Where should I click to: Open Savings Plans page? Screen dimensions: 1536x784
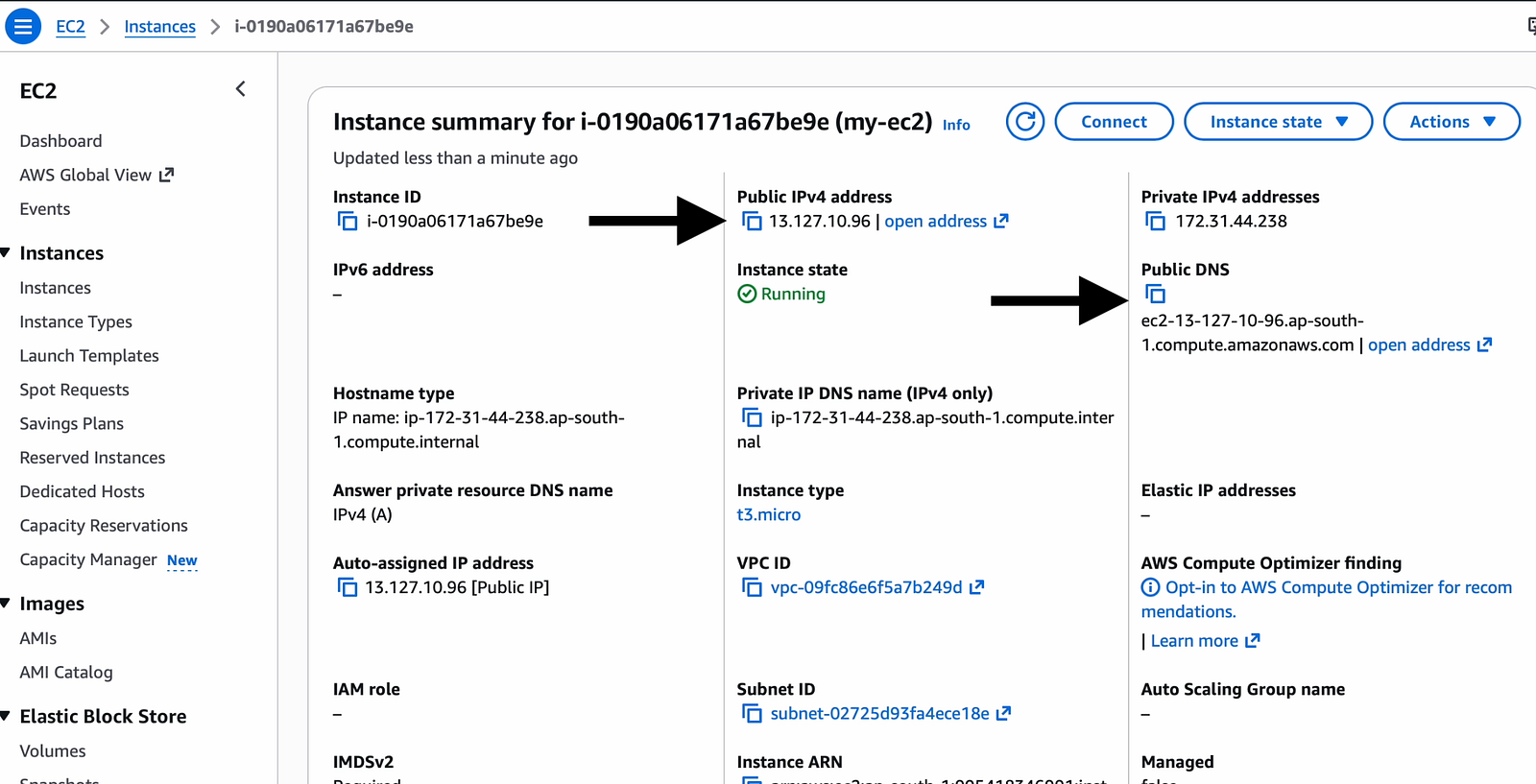click(71, 424)
